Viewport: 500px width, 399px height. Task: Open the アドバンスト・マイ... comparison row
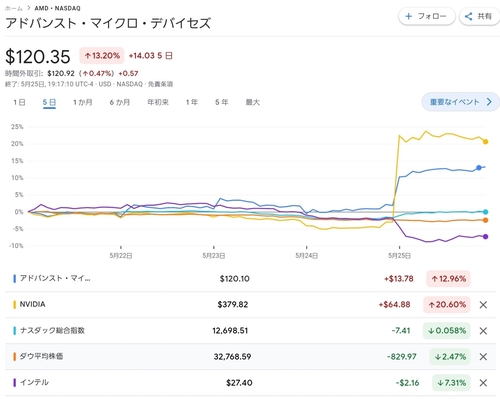tap(250, 279)
